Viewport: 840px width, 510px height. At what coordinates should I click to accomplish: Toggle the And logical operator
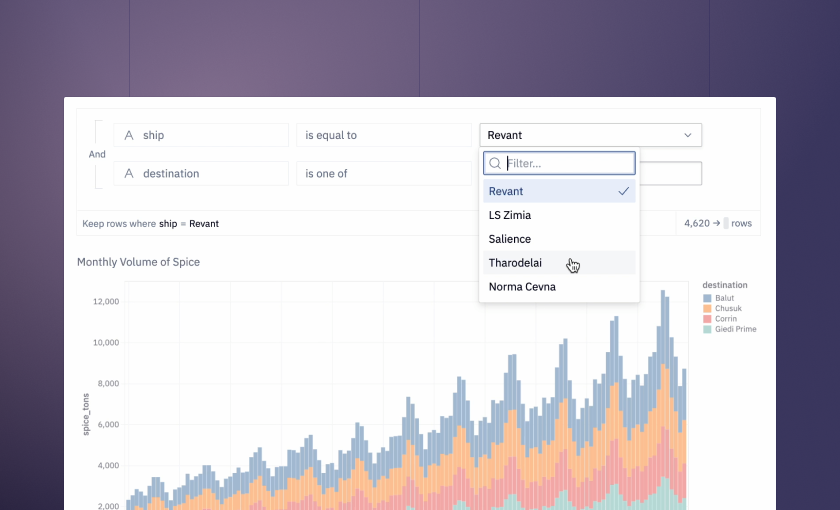click(97, 154)
